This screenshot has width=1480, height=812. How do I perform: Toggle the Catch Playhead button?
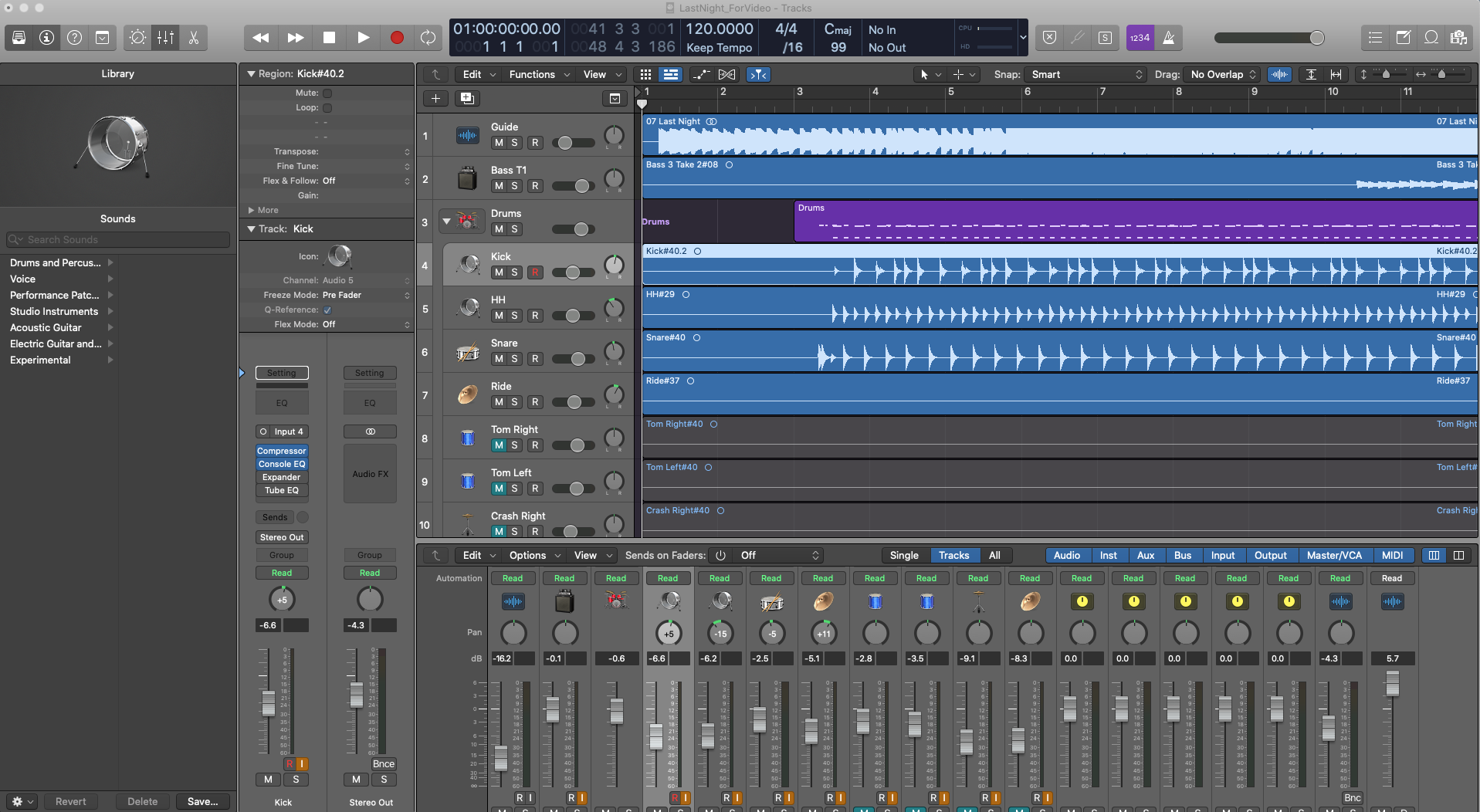point(758,74)
